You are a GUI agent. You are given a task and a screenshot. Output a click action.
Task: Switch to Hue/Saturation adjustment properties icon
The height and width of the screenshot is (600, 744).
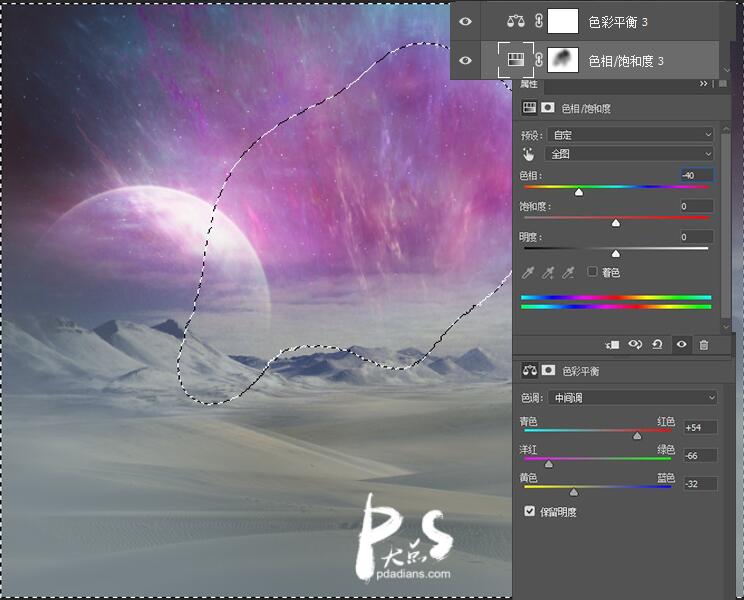coord(529,108)
